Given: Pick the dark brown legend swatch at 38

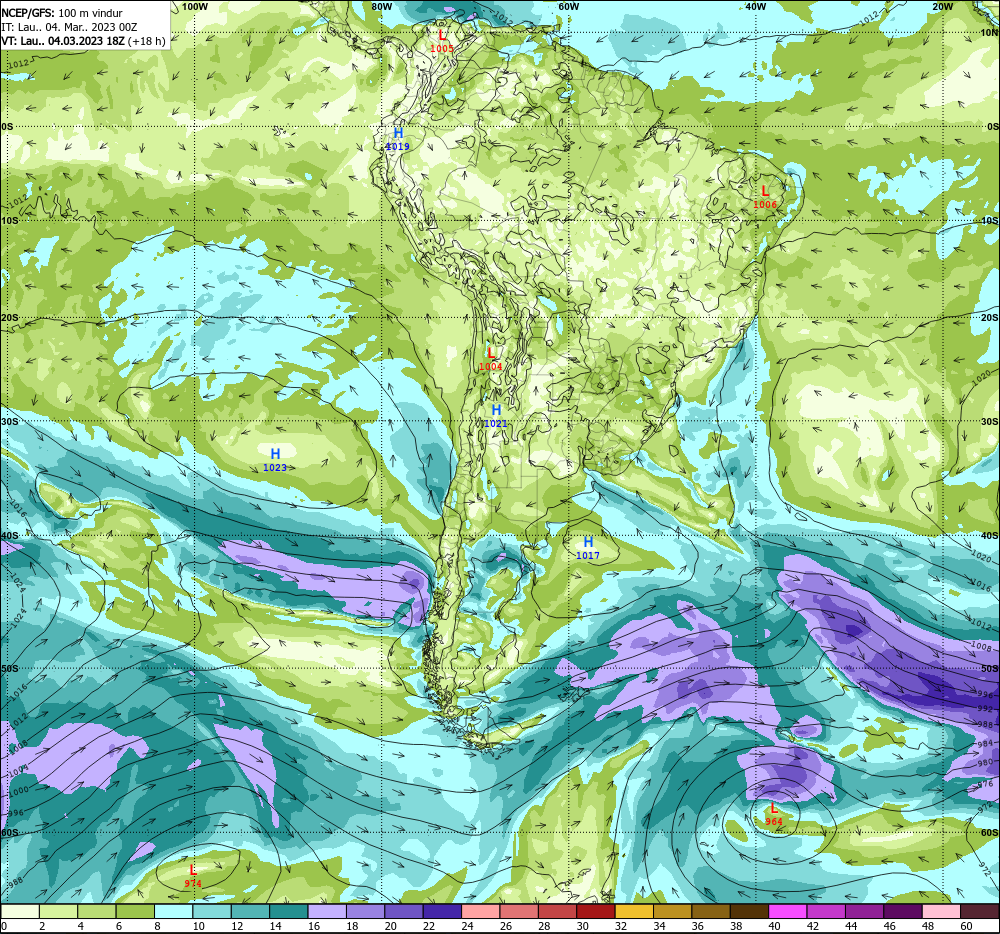Looking at the screenshot, I should 749,912.
